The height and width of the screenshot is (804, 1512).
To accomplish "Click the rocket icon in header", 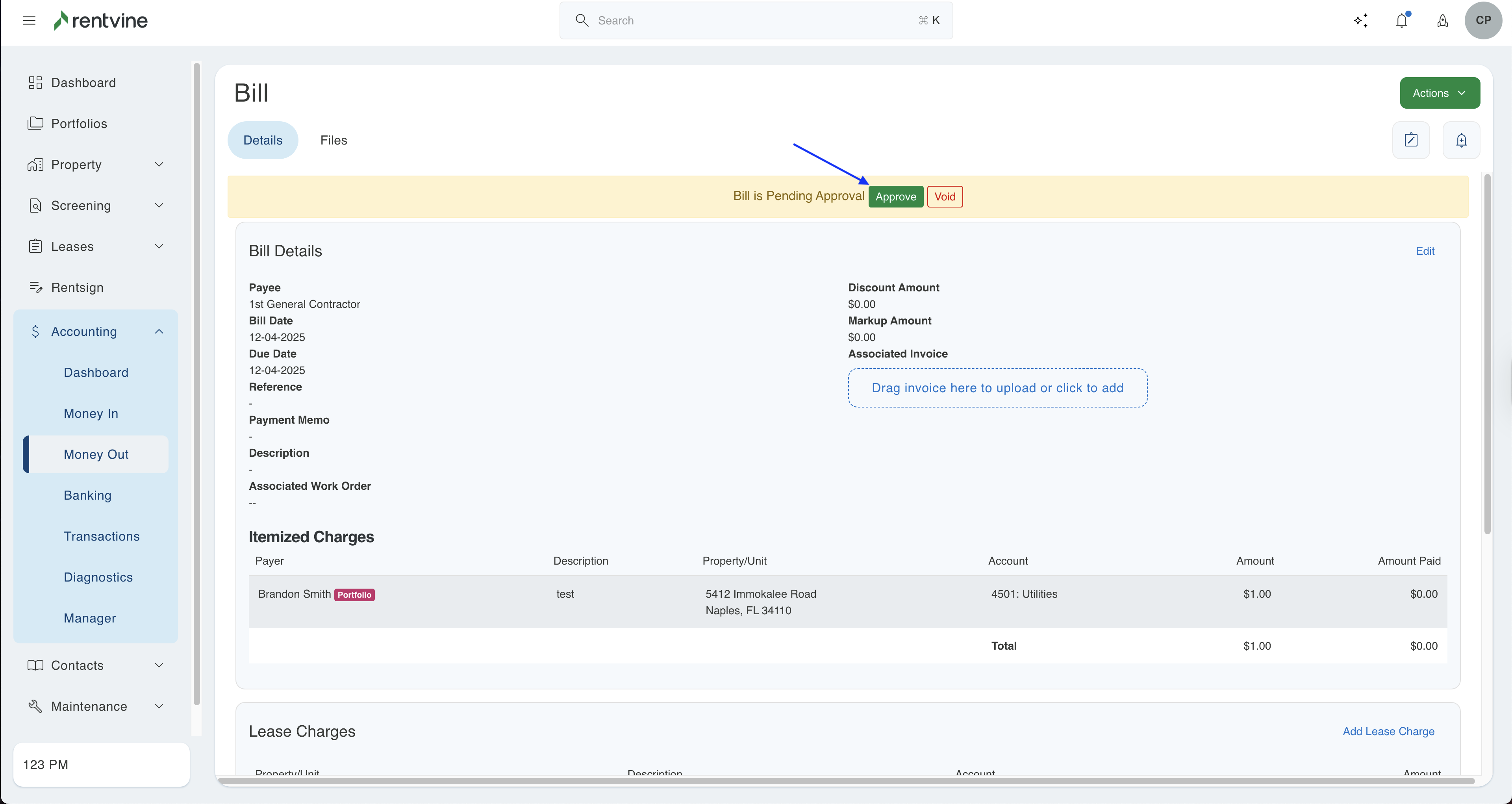I will pyautogui.click(x=1442, y=20).
